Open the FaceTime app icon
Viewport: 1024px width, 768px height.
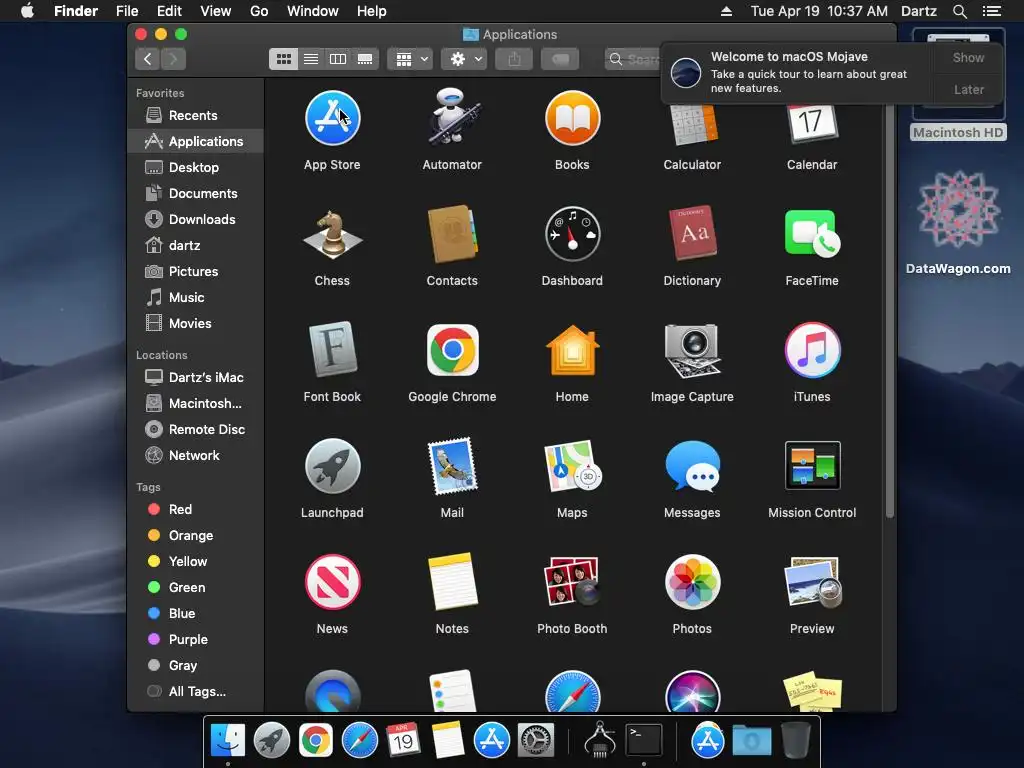point(812,234)
